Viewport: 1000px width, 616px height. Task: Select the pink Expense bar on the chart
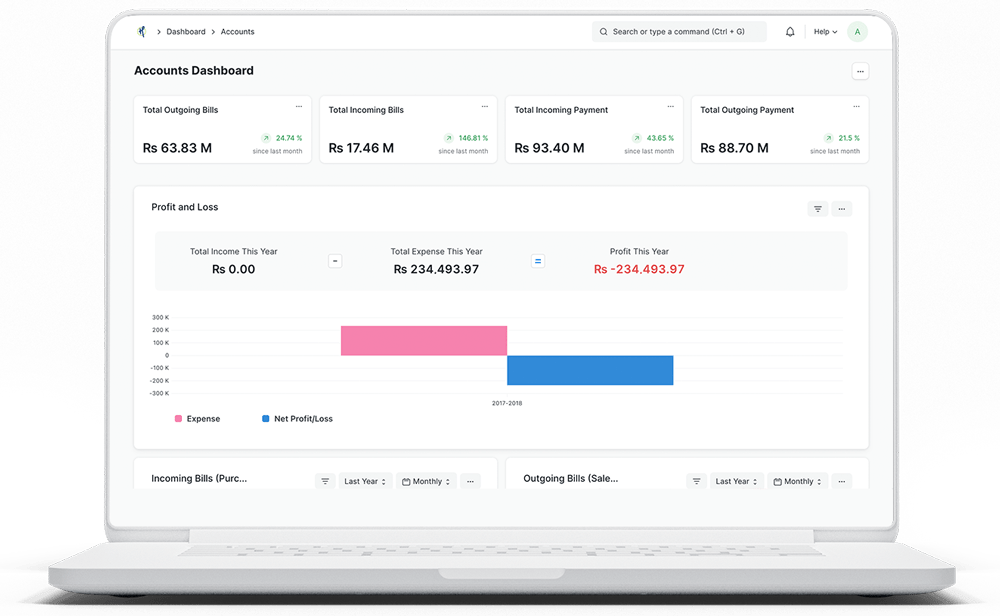424,340
